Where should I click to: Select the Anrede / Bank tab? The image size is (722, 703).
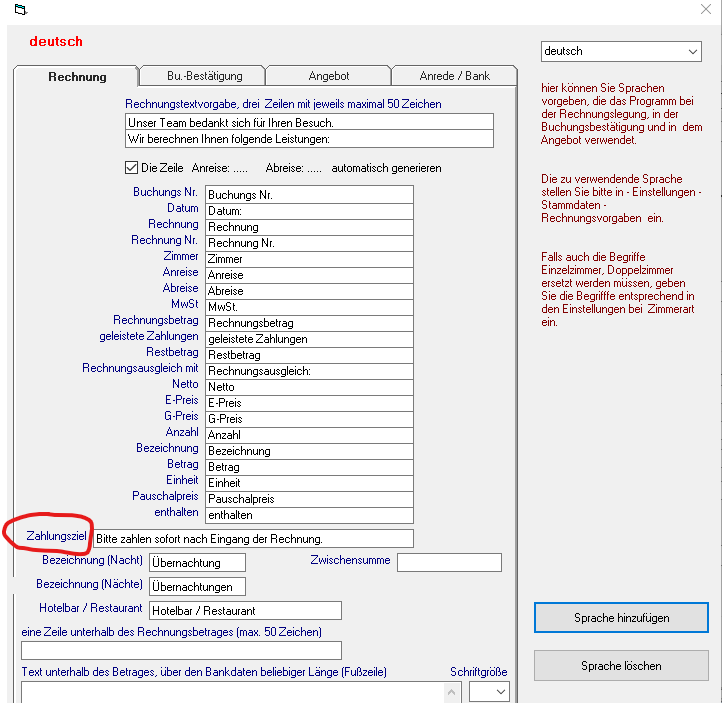[454, 76]
